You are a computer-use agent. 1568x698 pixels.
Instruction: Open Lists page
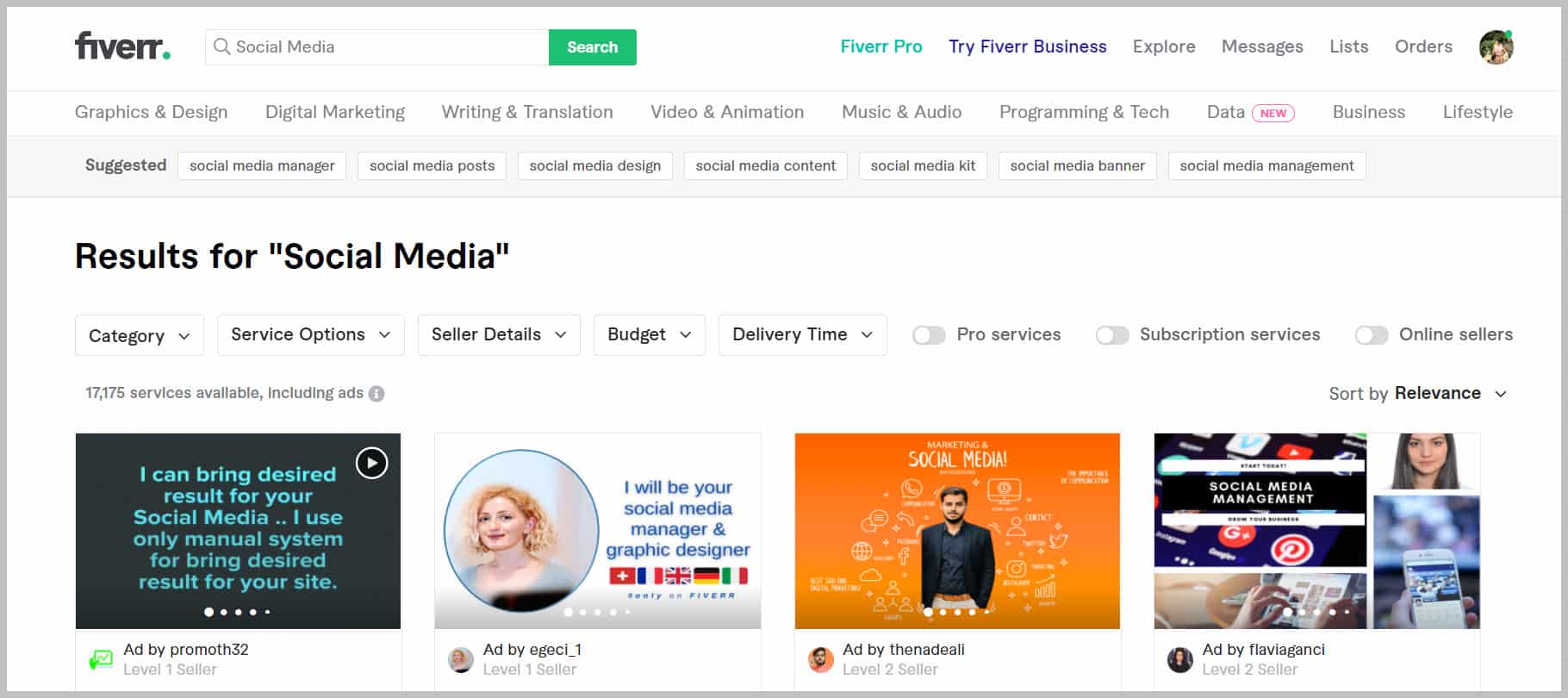(x=1348, y=47)
